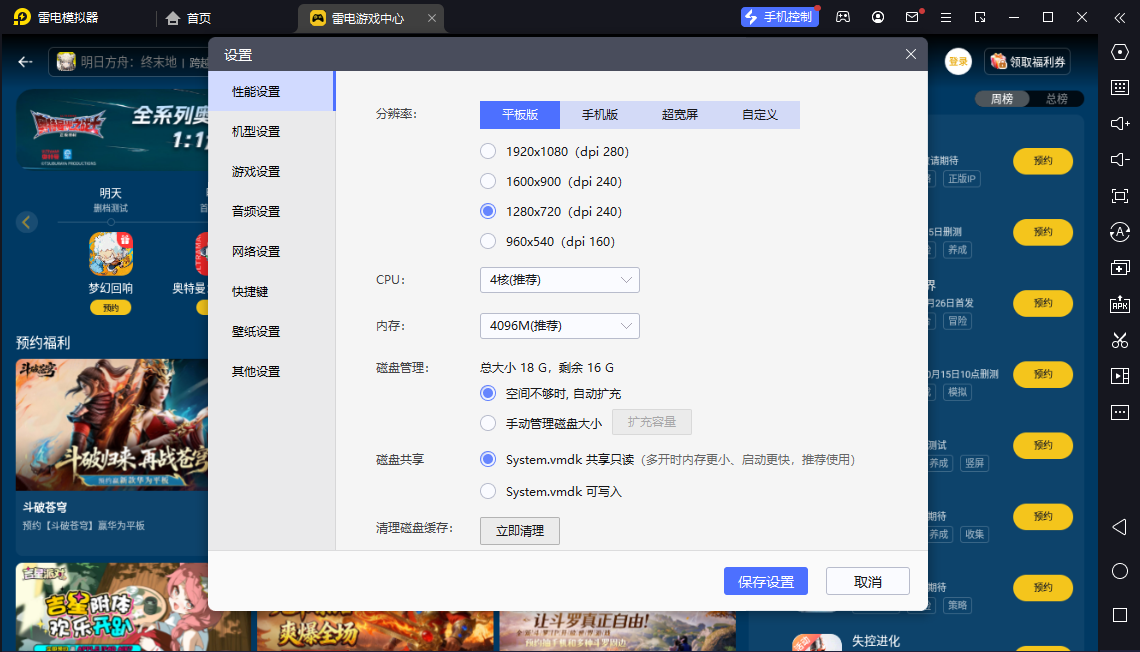Open 网络设置 in the settings sidebar
This screenshot has height=652, width=1140.
[x=256, y=252]
